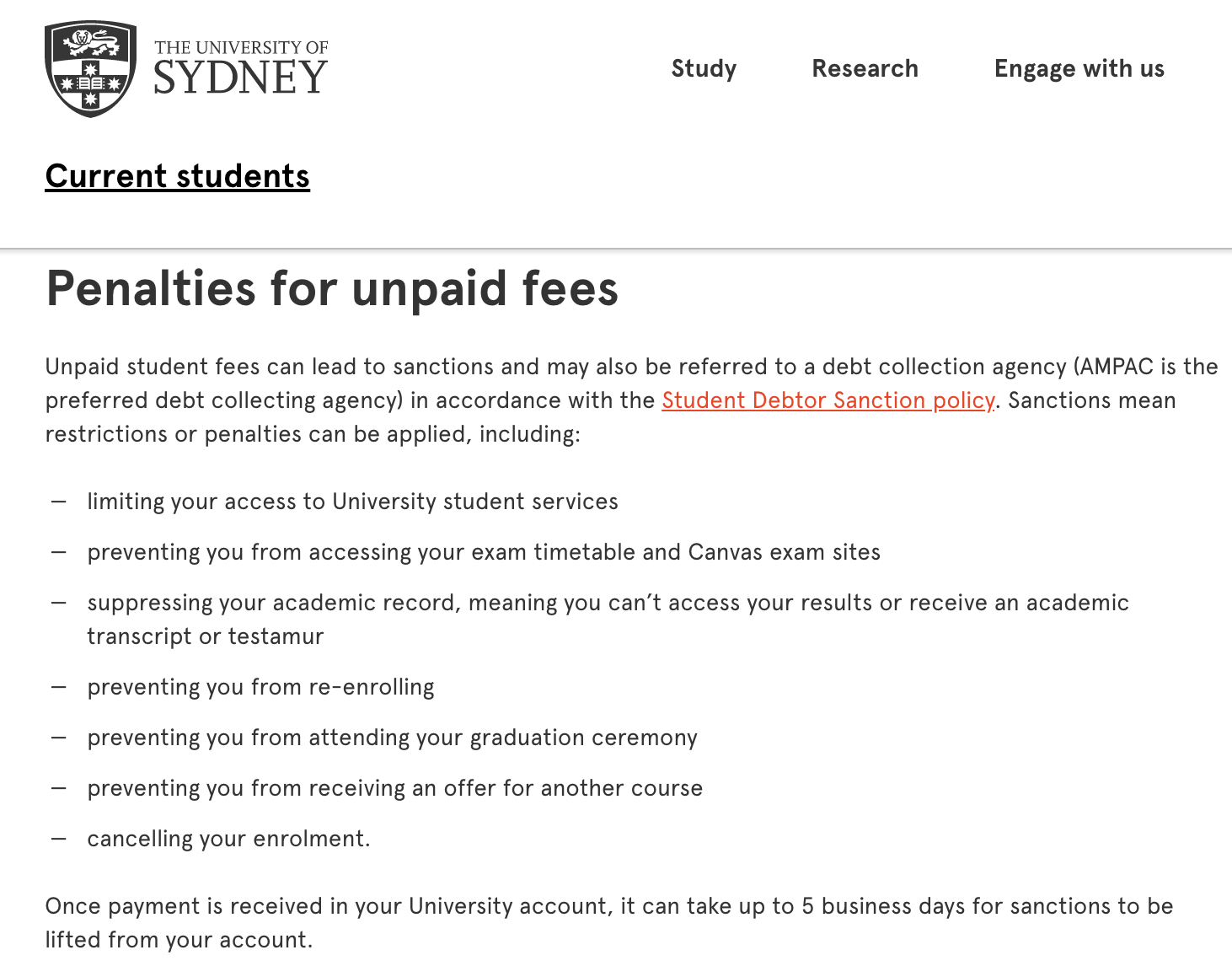Viewport: 1232px width, 966px height.
Task: Open the Study menu
Action: (x=704, y=68)
